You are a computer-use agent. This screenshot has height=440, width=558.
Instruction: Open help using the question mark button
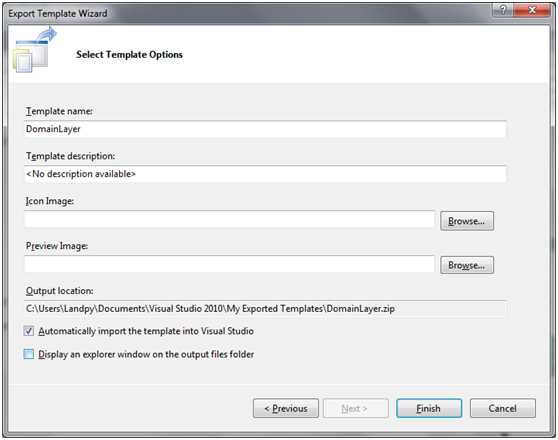[502, 10]
